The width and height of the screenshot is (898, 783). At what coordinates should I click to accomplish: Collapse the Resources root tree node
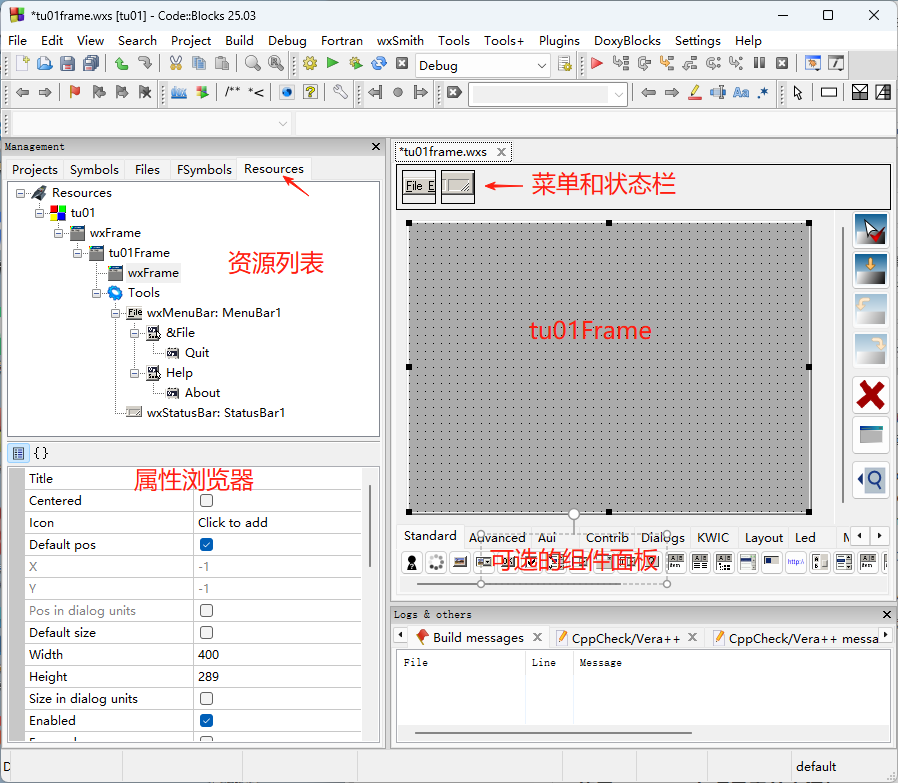click(21, 193)
